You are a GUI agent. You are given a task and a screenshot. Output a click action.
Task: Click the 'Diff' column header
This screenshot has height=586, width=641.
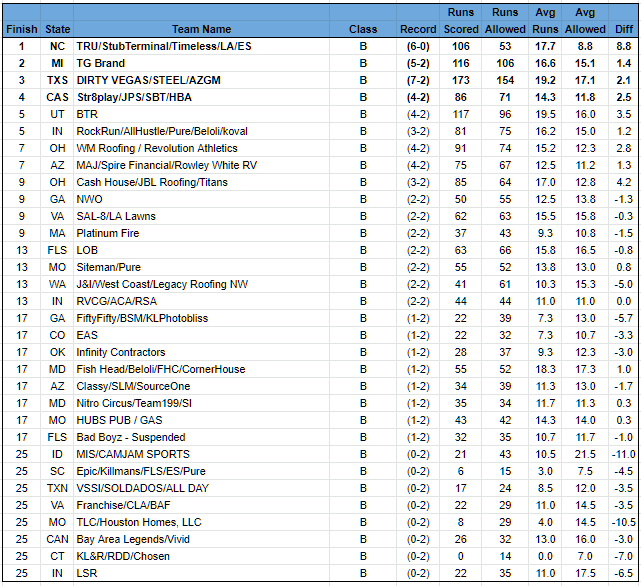point(624,29)
